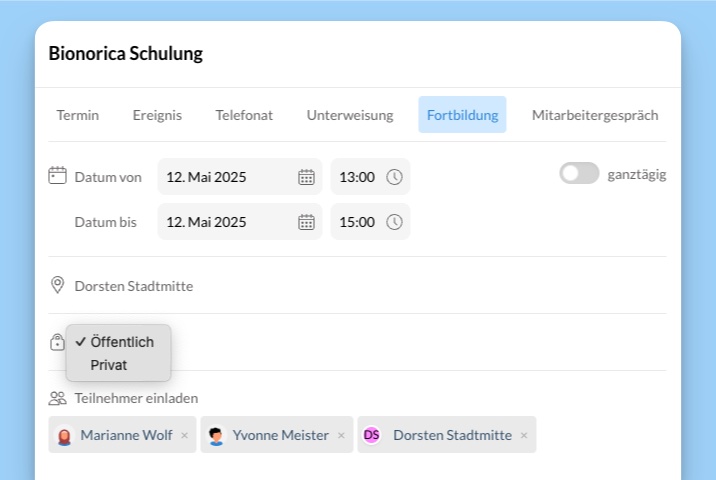Remove Yvonne Meister from participants
The height and width of the screenshot is (480, 716).
[341, 435]
